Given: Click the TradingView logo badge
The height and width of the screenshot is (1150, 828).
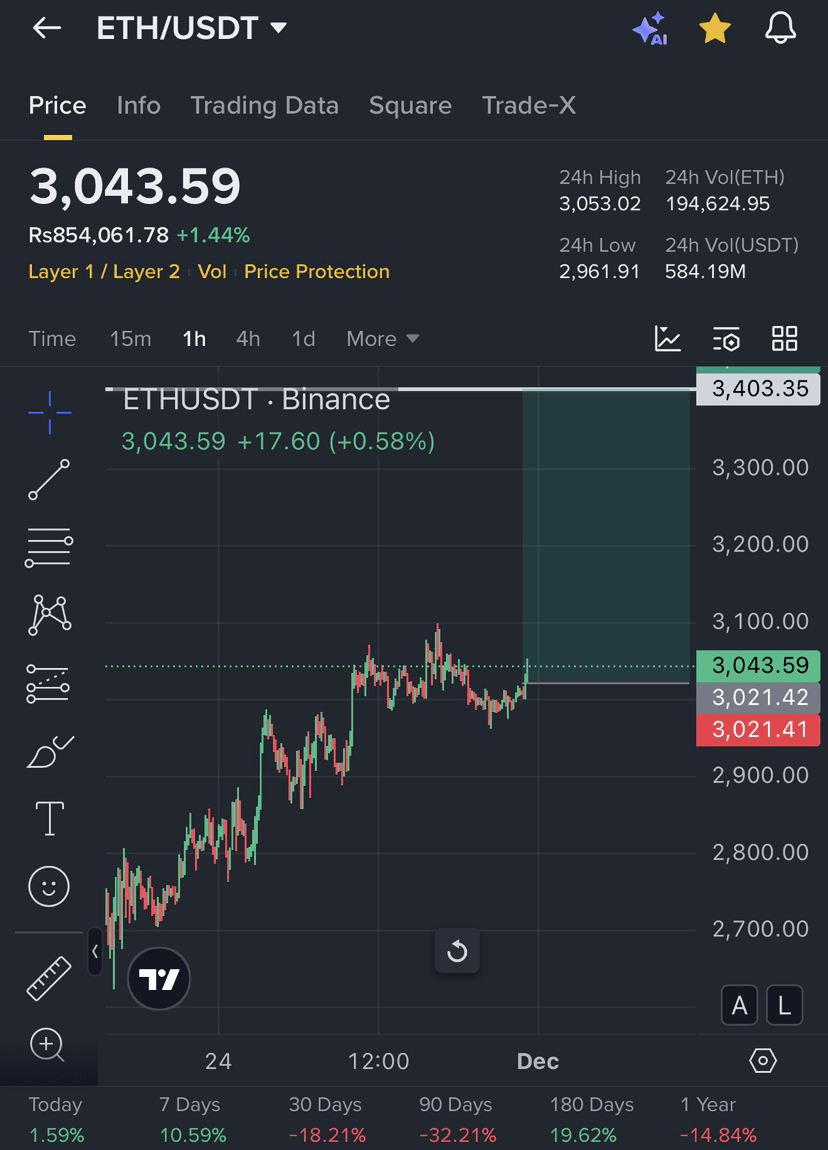Looking at the screenshot, I should point(158,978).
